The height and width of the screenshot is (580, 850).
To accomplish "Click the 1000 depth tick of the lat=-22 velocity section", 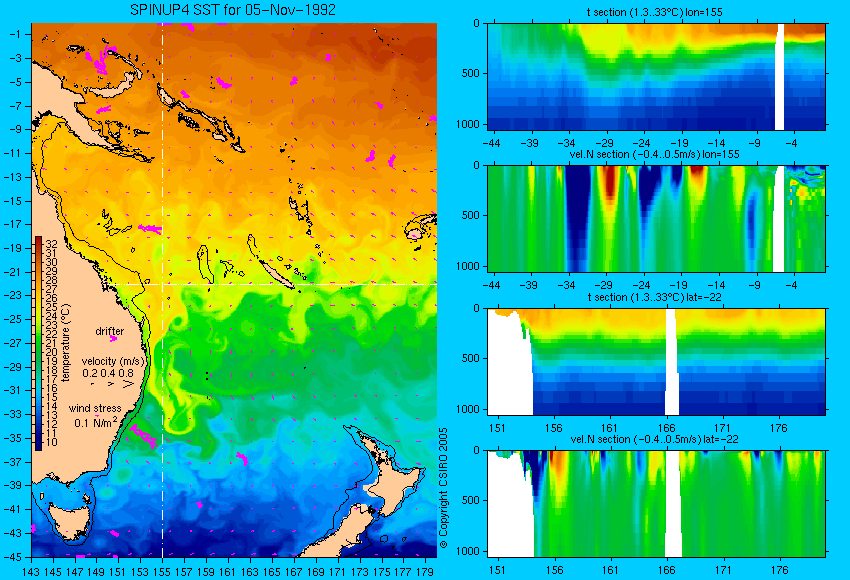I will click(x=468, y=551).
